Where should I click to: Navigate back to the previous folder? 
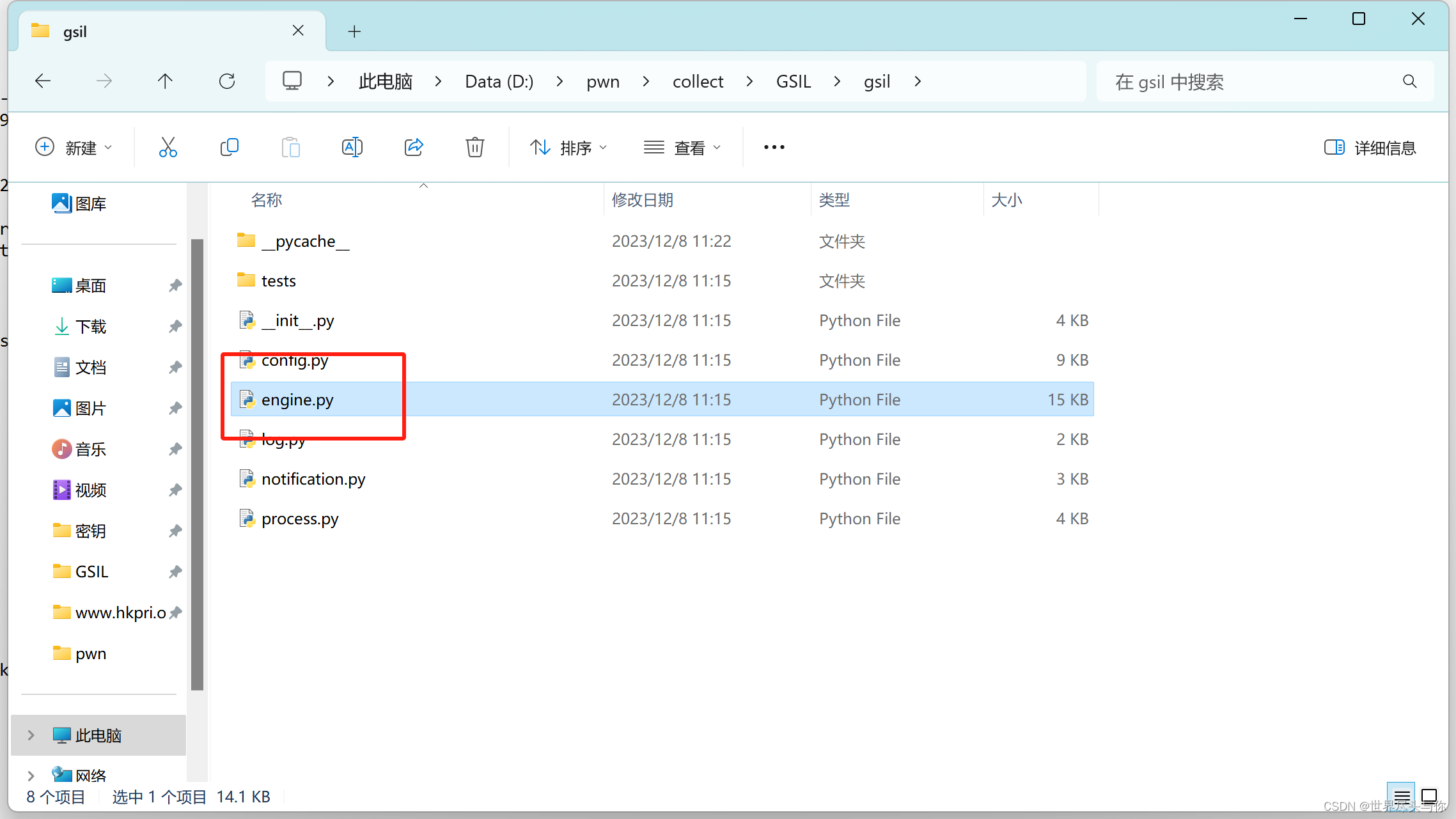pos(42,81)
